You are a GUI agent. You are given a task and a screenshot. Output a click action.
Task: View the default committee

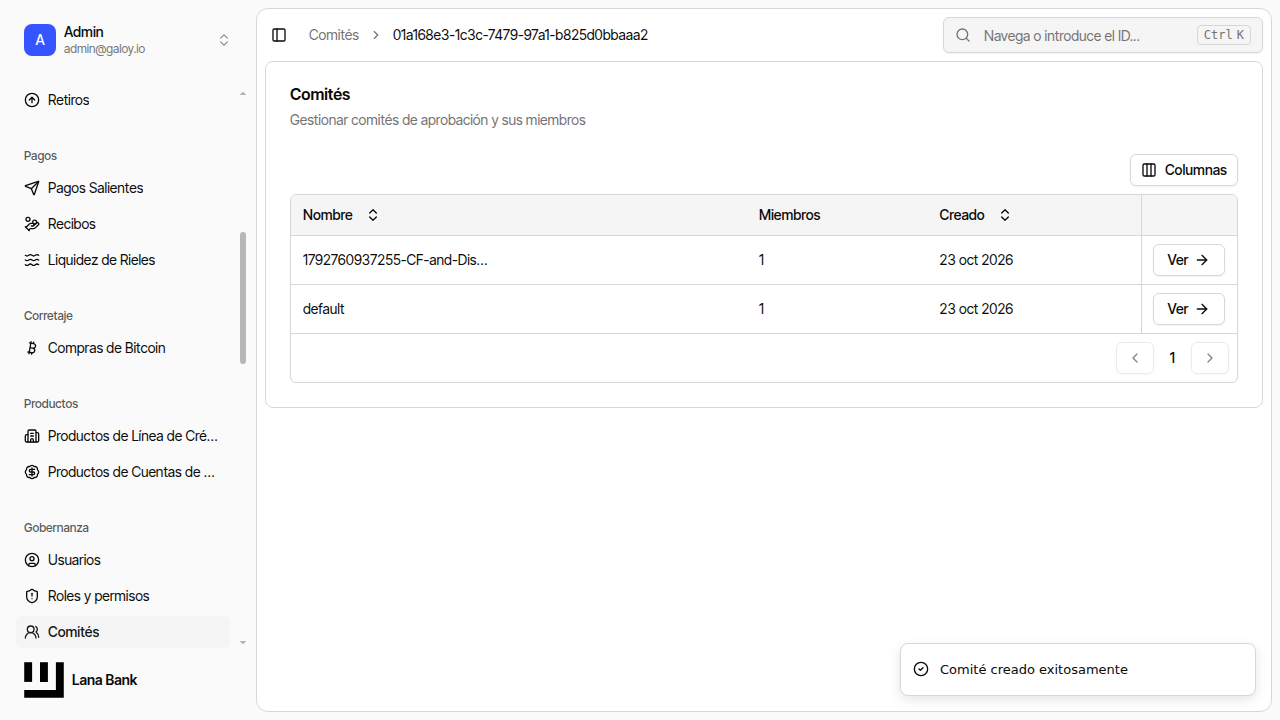1189,309
